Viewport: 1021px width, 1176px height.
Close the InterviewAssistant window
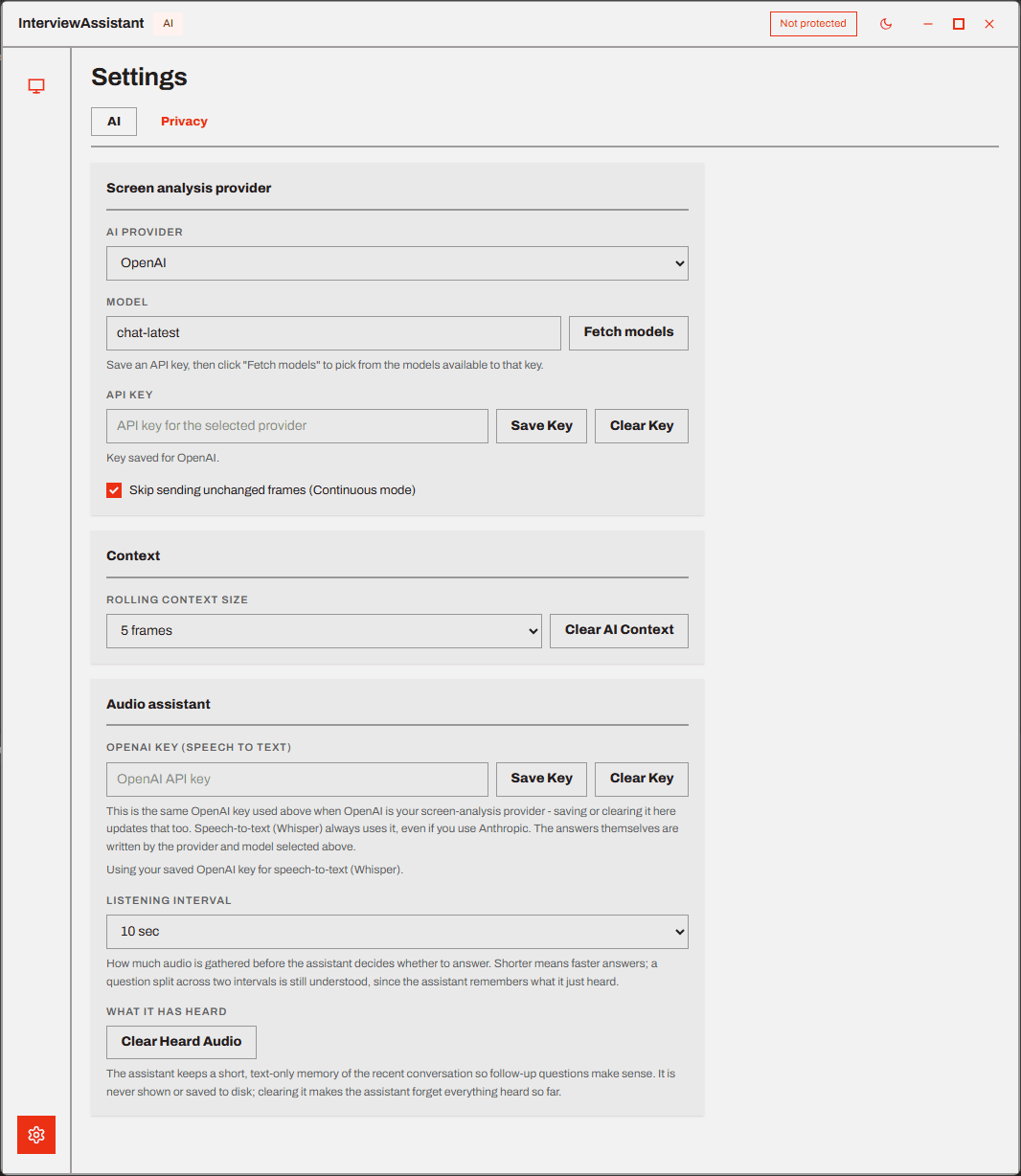point(989,24)
